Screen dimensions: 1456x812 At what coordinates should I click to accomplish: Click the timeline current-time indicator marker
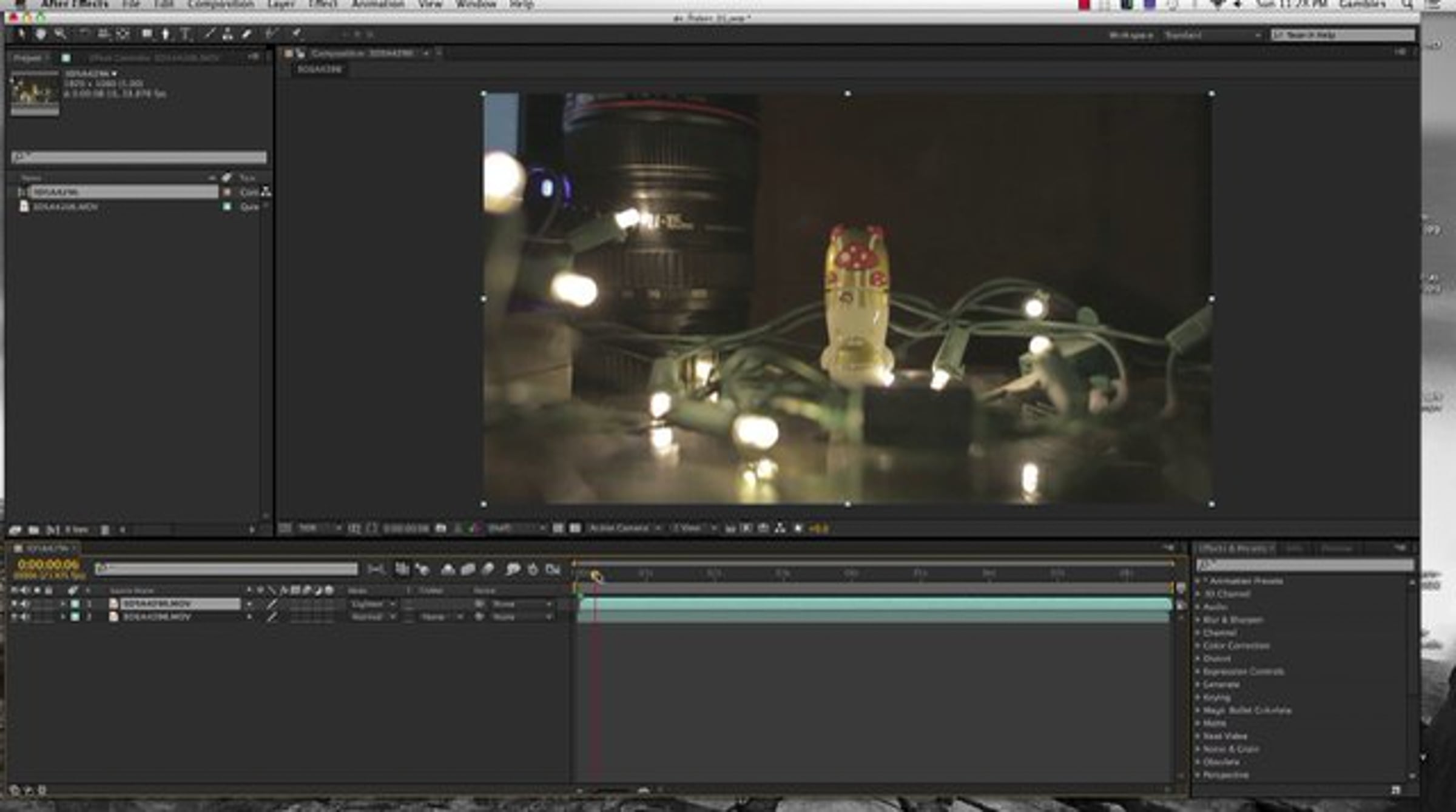[596, 576]
